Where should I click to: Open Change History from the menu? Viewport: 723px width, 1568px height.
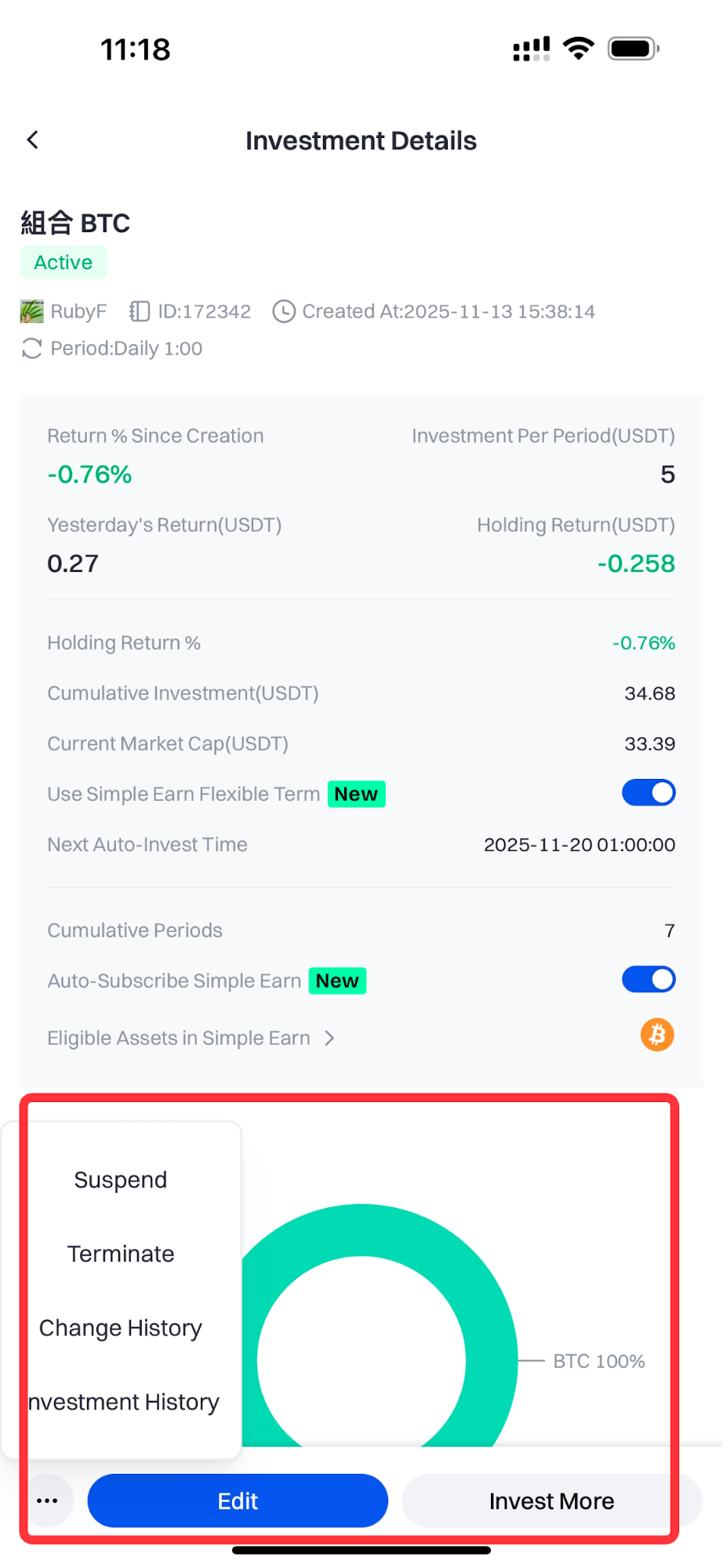coord(121,1328)
